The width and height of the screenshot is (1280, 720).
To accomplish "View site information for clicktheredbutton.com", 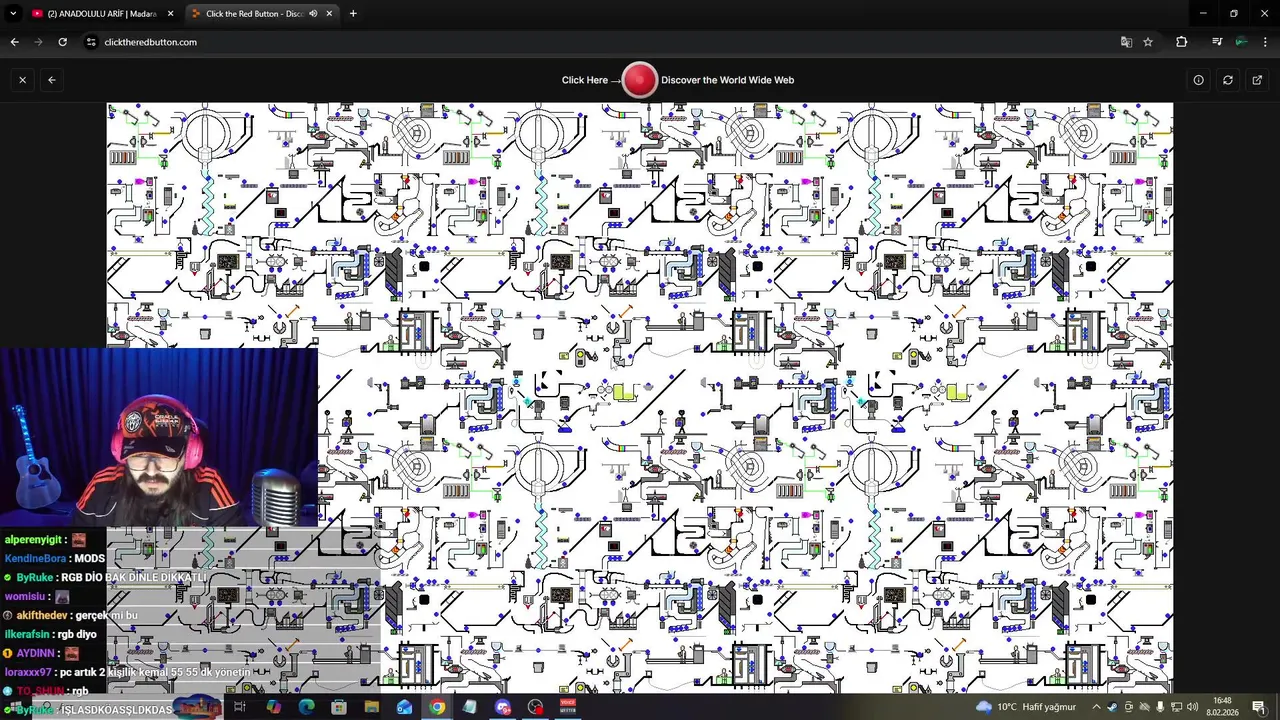I will pos(91,42).
